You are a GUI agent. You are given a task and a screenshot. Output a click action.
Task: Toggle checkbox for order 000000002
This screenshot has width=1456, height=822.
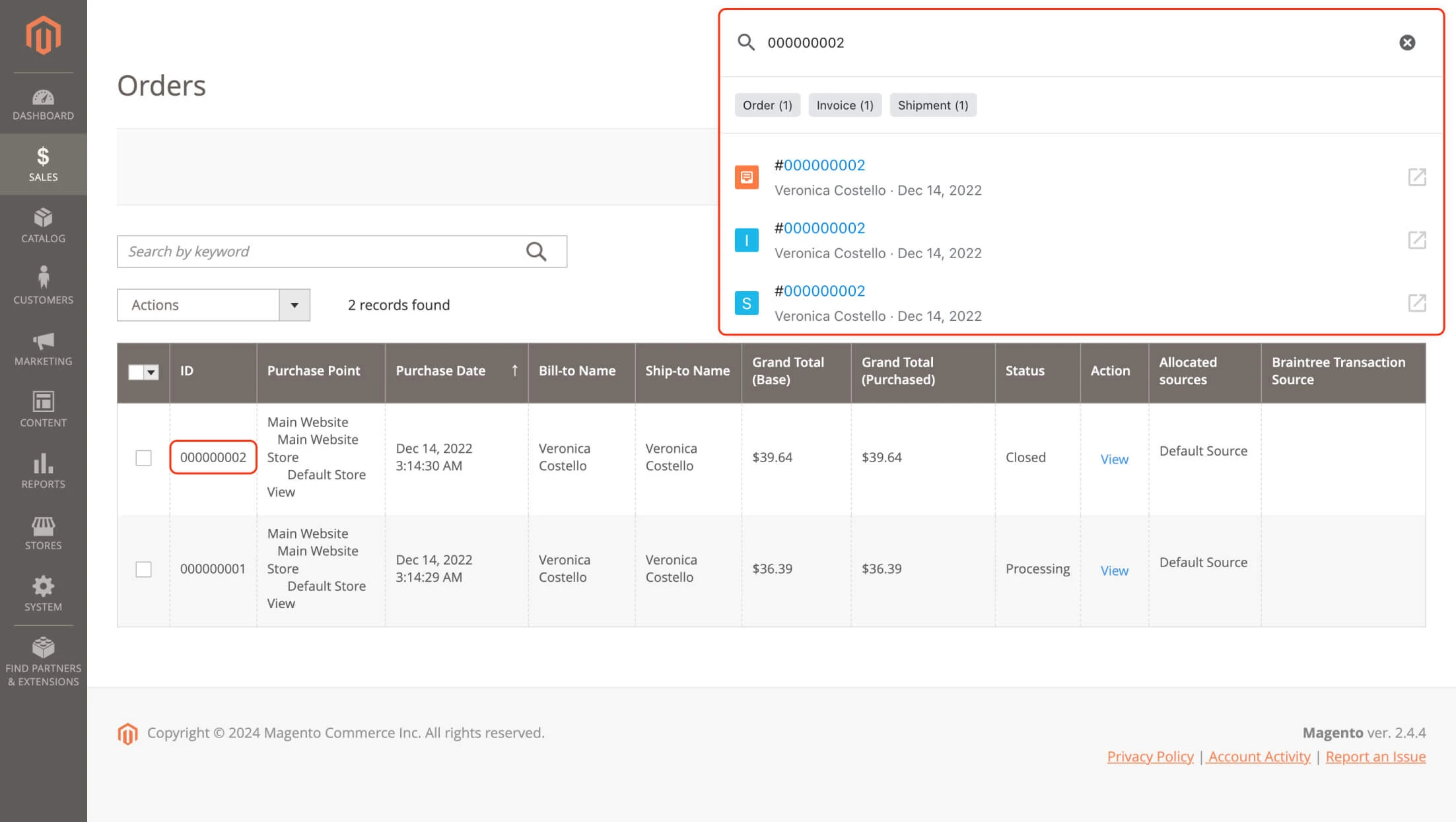(x=143, y=458)
